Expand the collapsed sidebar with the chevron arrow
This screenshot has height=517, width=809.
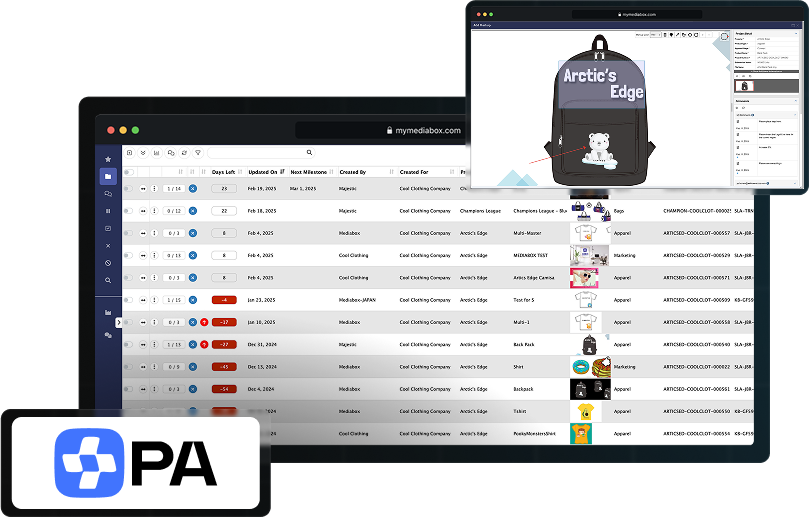[118, 322]
